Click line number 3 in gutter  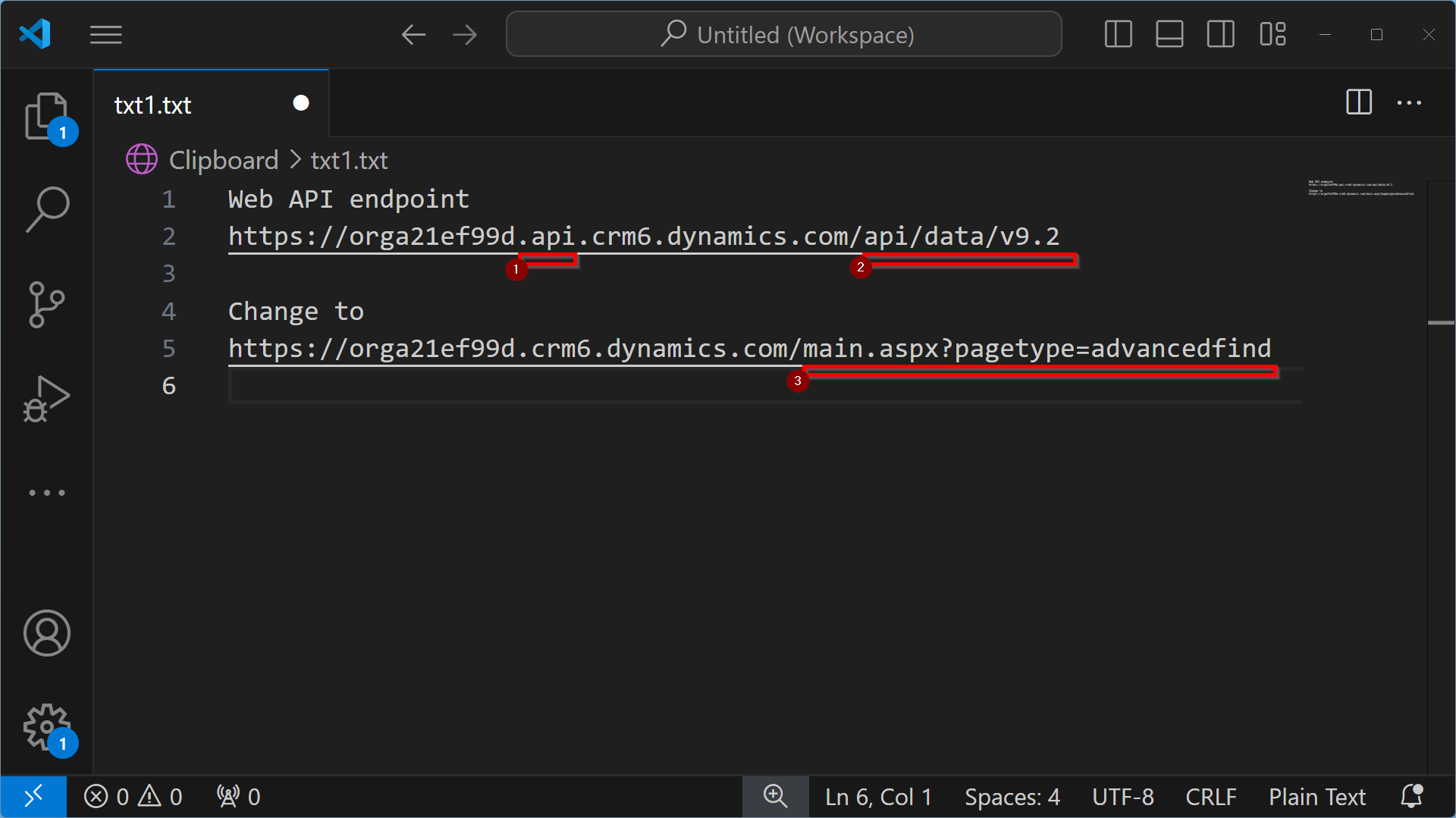click(x=168, y=274)
